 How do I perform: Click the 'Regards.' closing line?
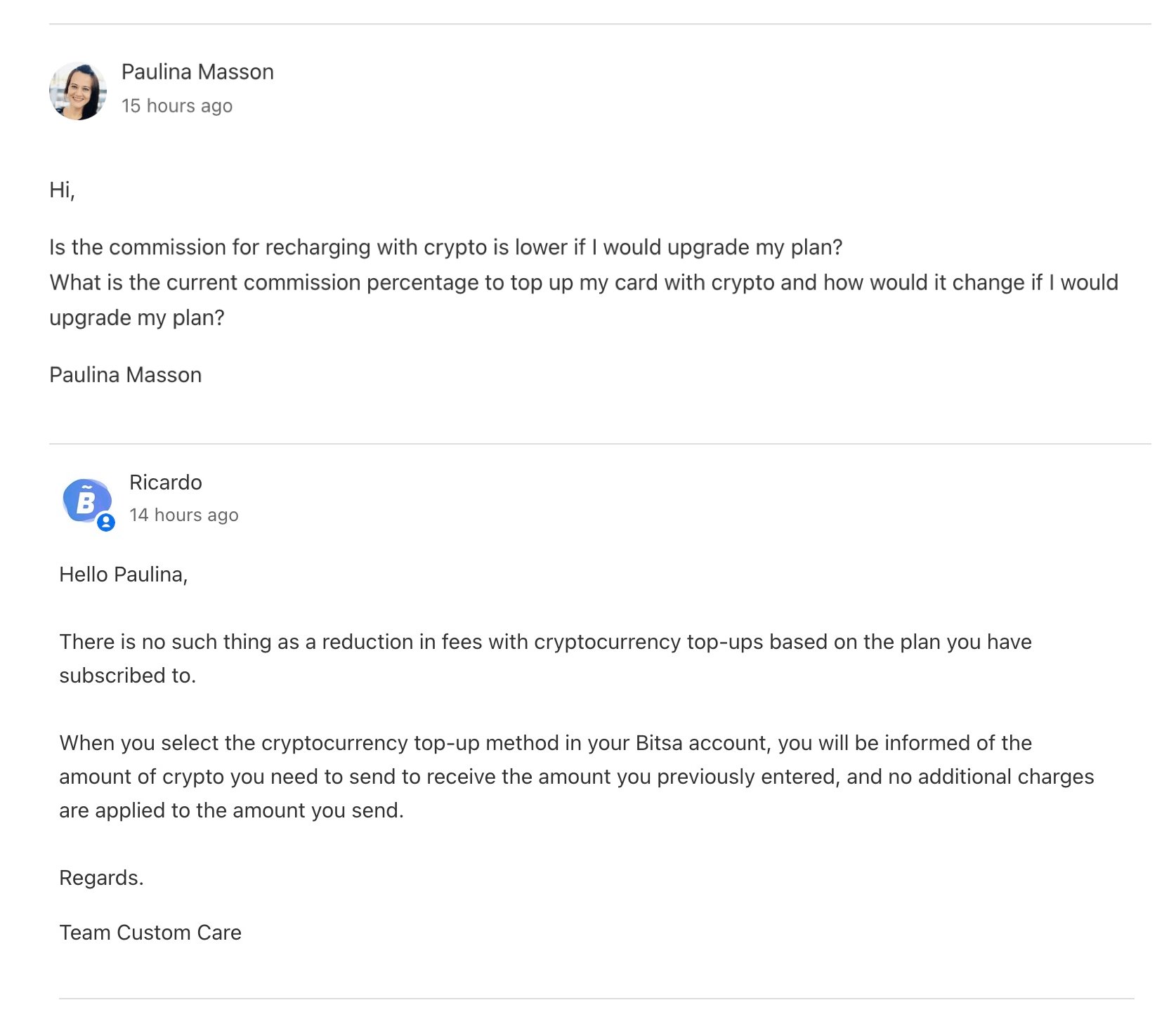click(x=102, y=878)
